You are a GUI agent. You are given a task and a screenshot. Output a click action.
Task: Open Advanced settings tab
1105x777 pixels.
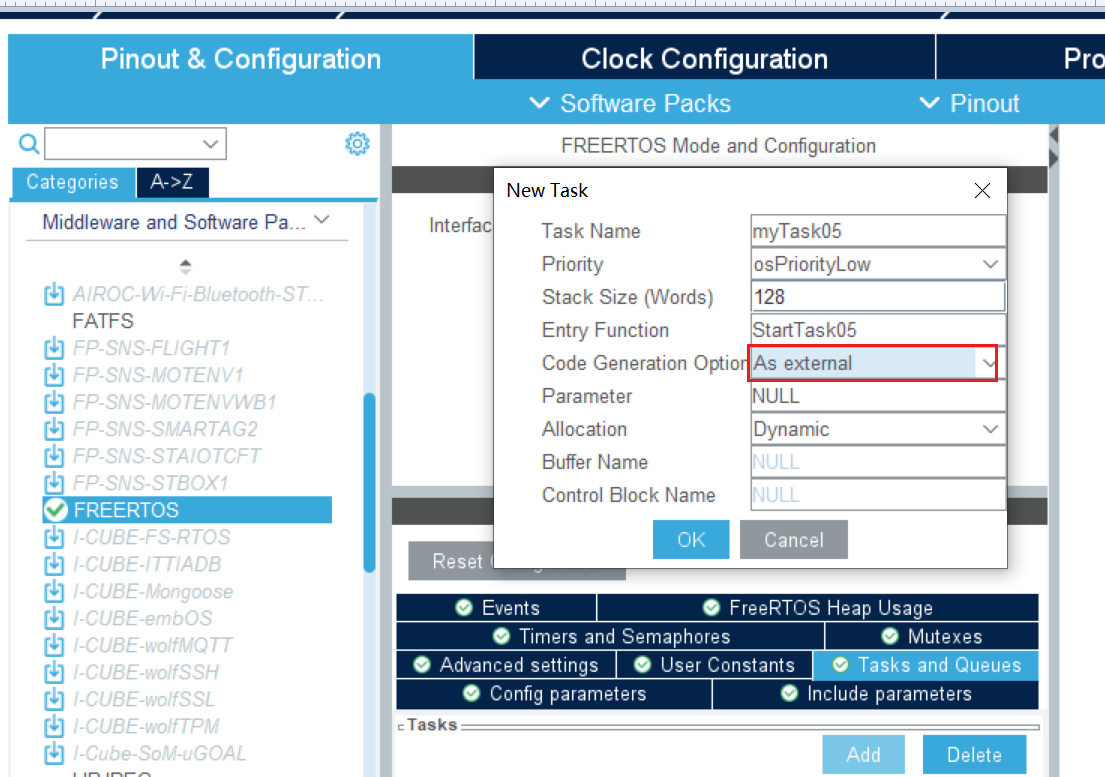click(505, 665)
